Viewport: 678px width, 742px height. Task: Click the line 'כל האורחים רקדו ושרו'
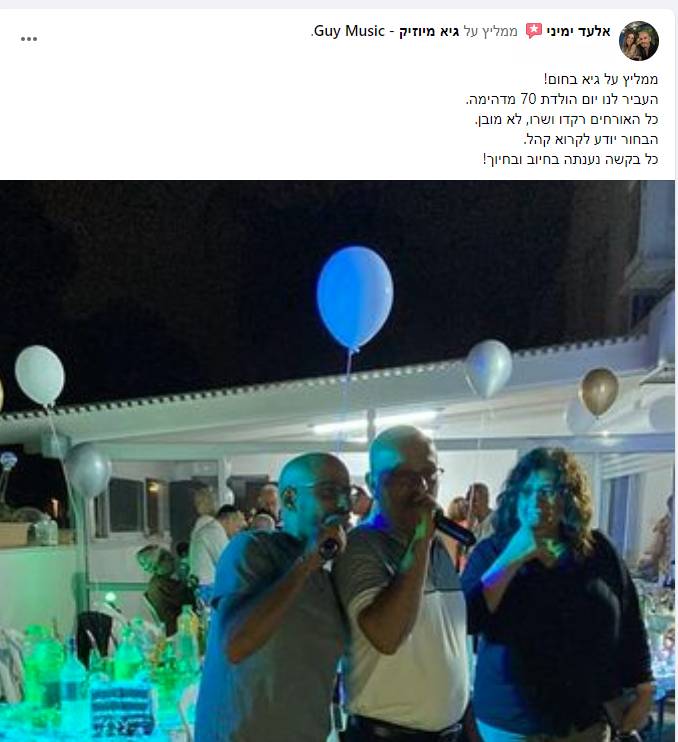tap(566, 119)
